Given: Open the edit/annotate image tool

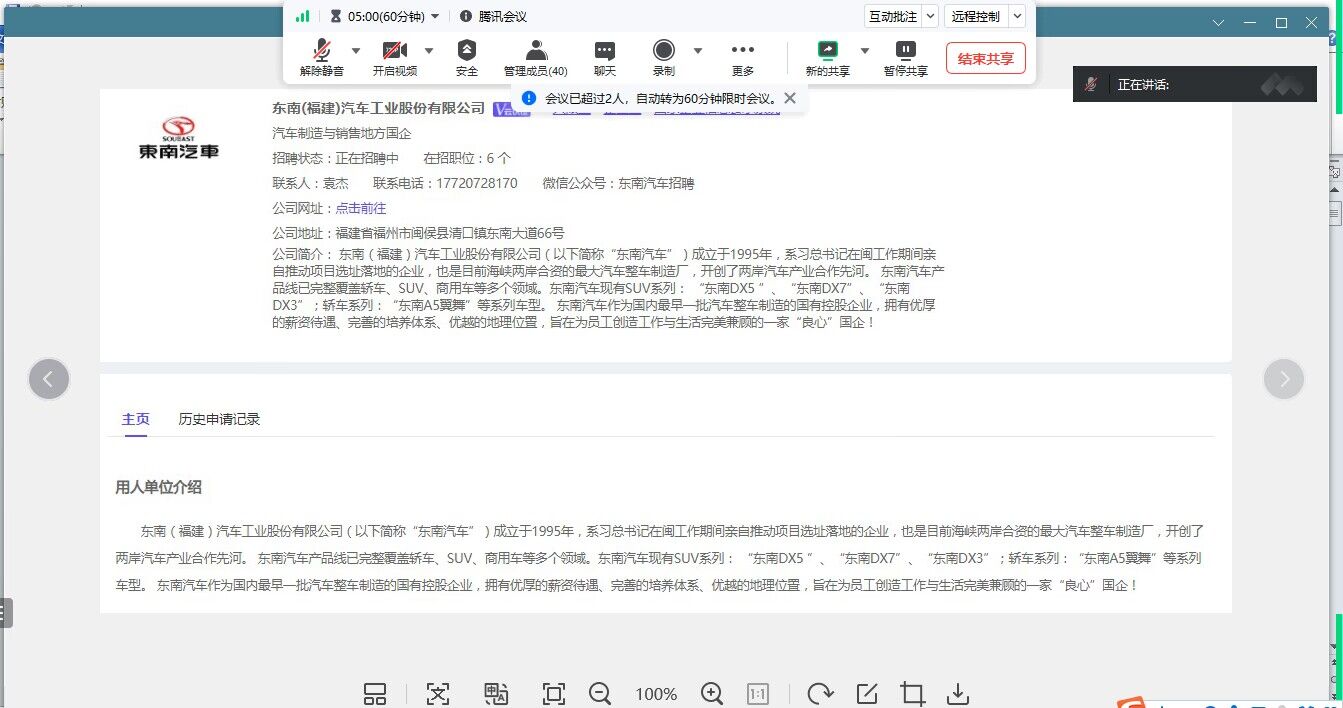Looking at the screenshot, I should [866, 694].
